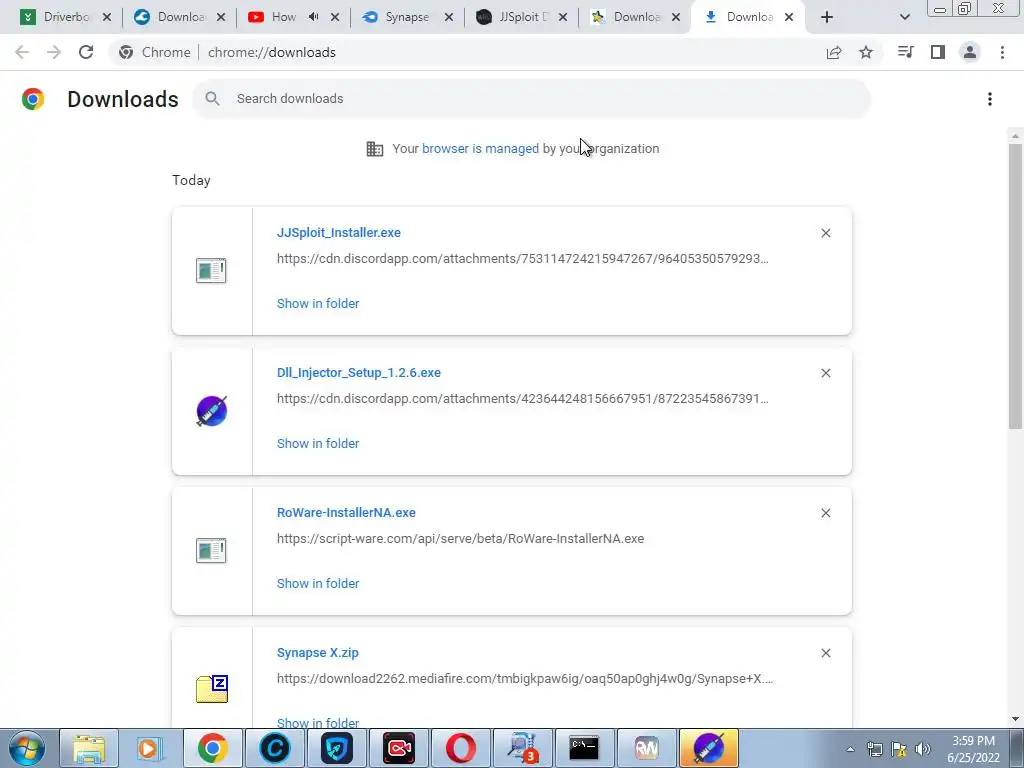Click the Synapse X.zip archive icon
1024x768 pixels.
pos(212,689)
